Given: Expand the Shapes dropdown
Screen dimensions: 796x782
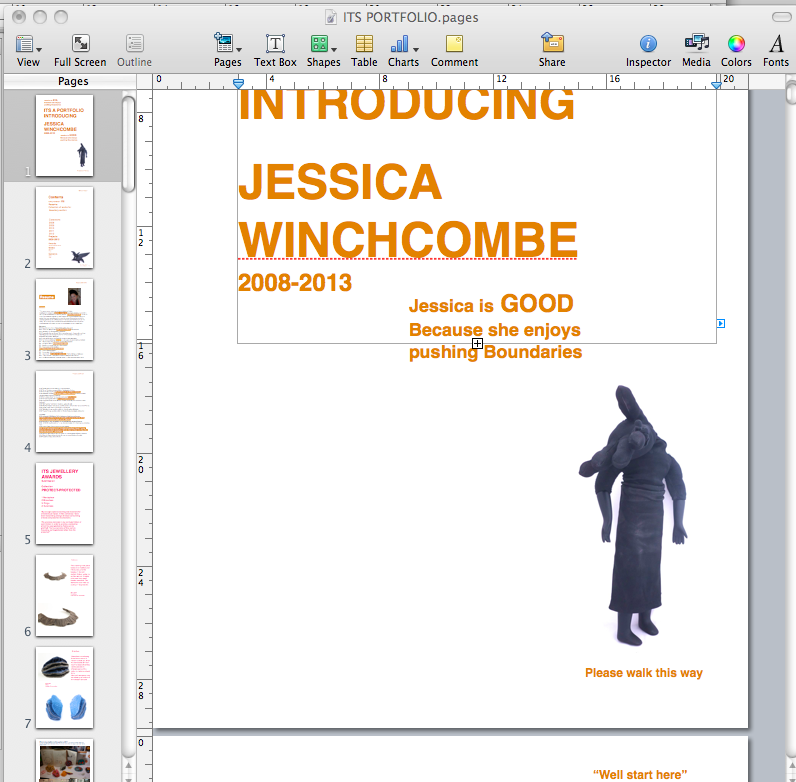Looking at the screenshot, I should tap(322, 44).
